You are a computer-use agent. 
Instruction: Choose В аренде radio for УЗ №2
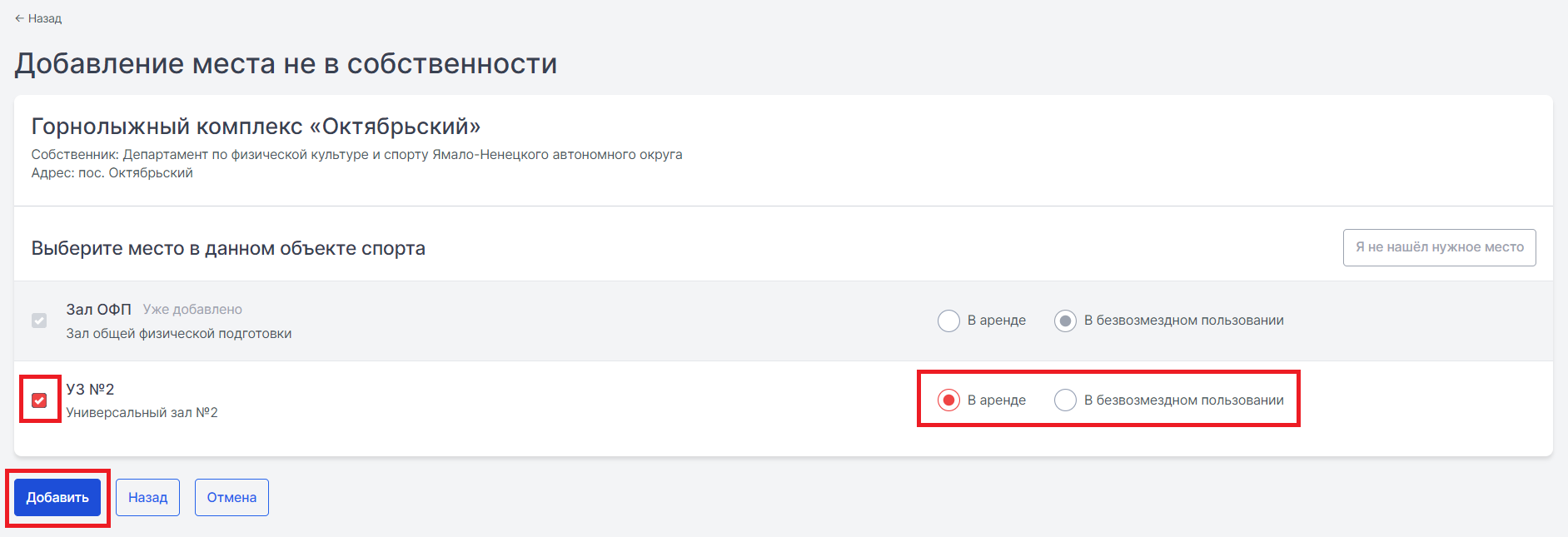pos(948,400)
